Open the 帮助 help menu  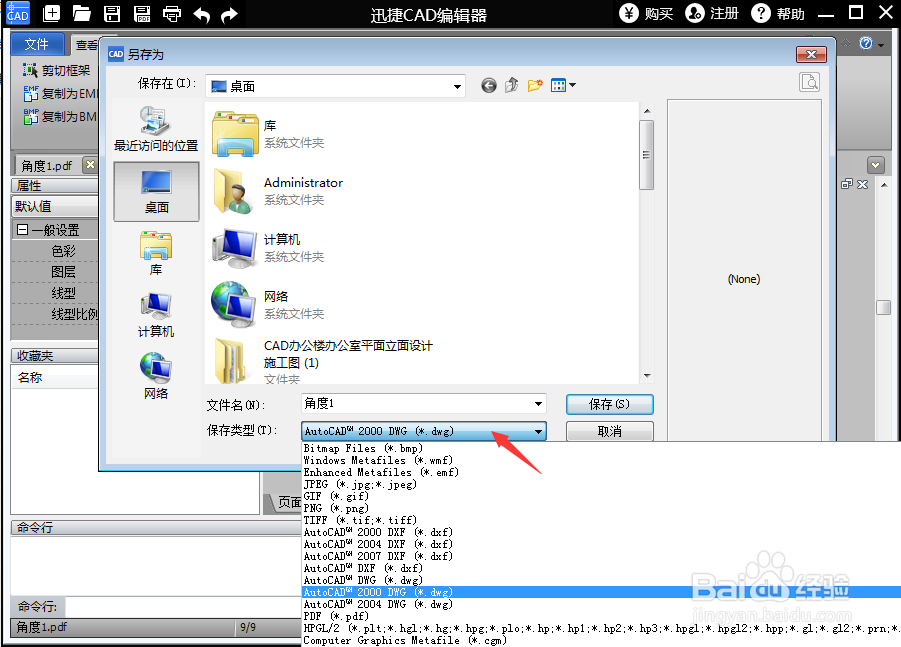[x=778, y=13]
